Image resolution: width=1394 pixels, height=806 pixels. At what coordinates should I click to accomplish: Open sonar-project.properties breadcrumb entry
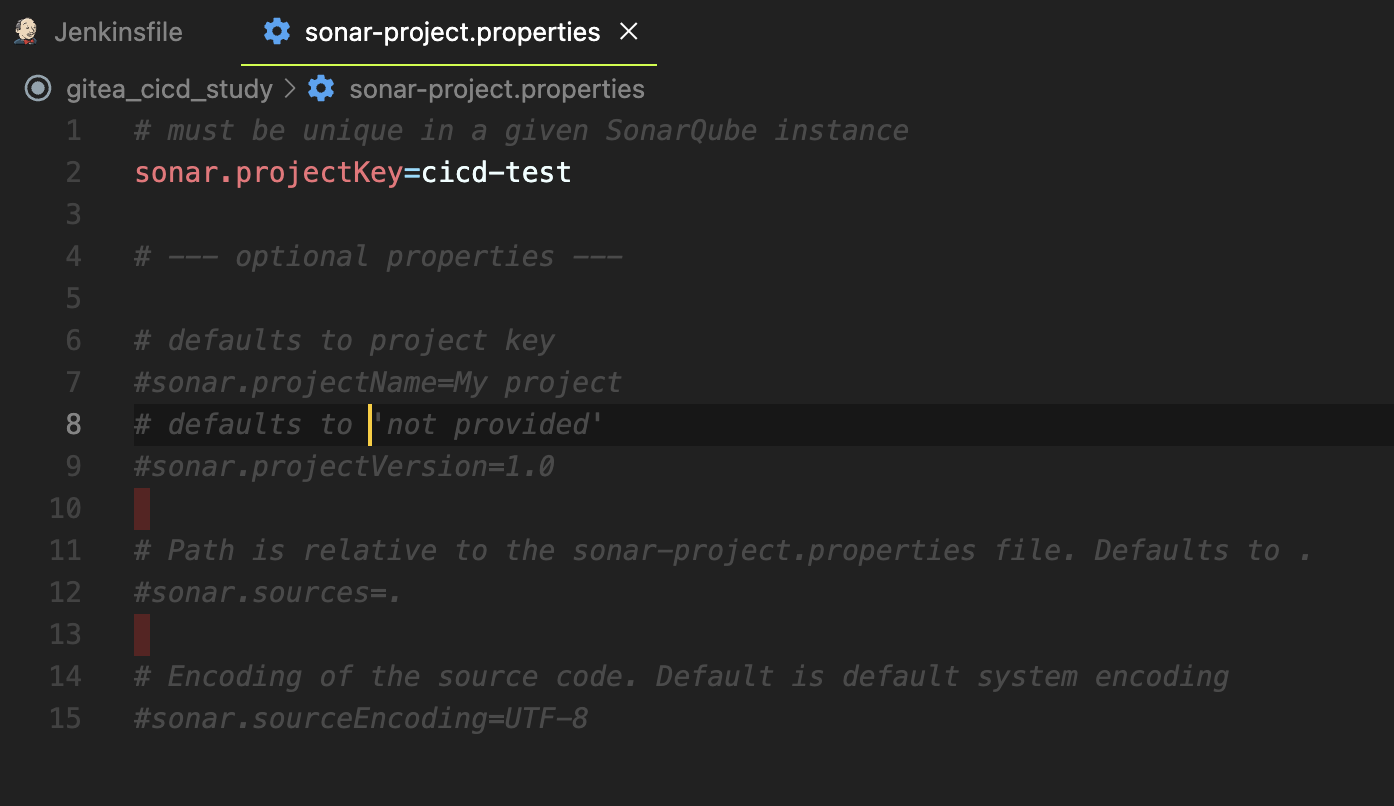[496, 89]
